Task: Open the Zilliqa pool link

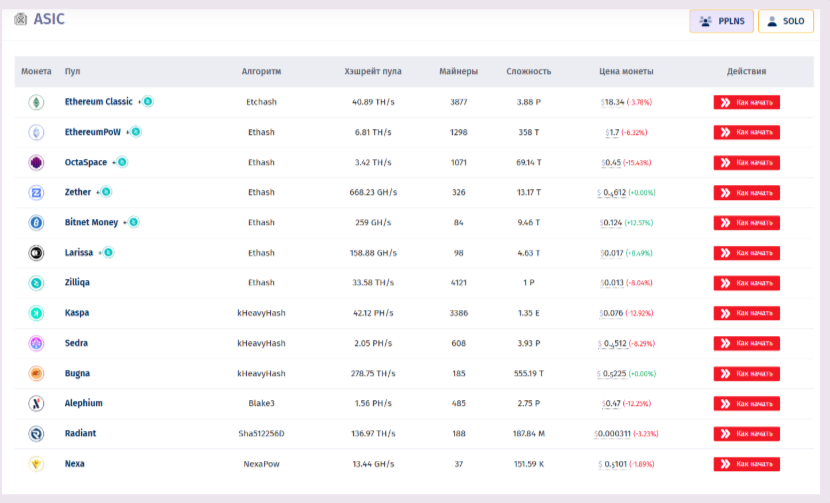Action: 77,282
